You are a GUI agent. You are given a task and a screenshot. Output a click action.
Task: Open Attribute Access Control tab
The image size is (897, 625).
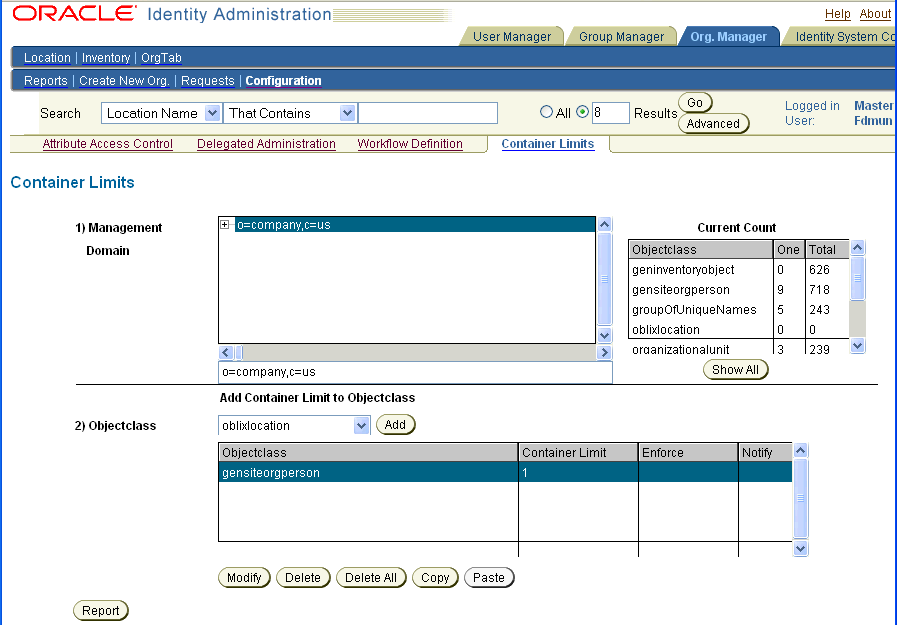[108, 144]
